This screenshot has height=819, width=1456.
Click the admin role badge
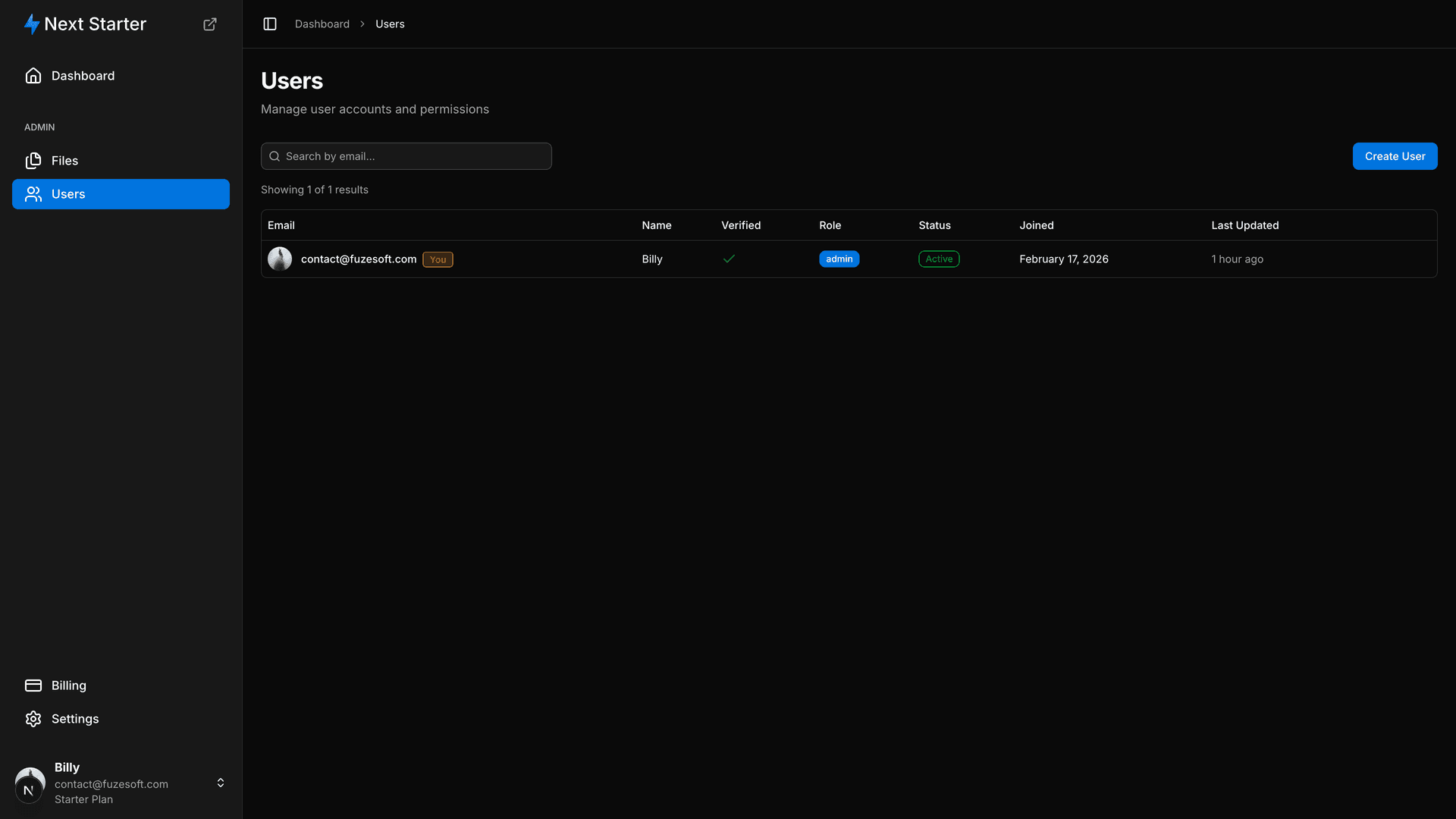pos(839,259)
